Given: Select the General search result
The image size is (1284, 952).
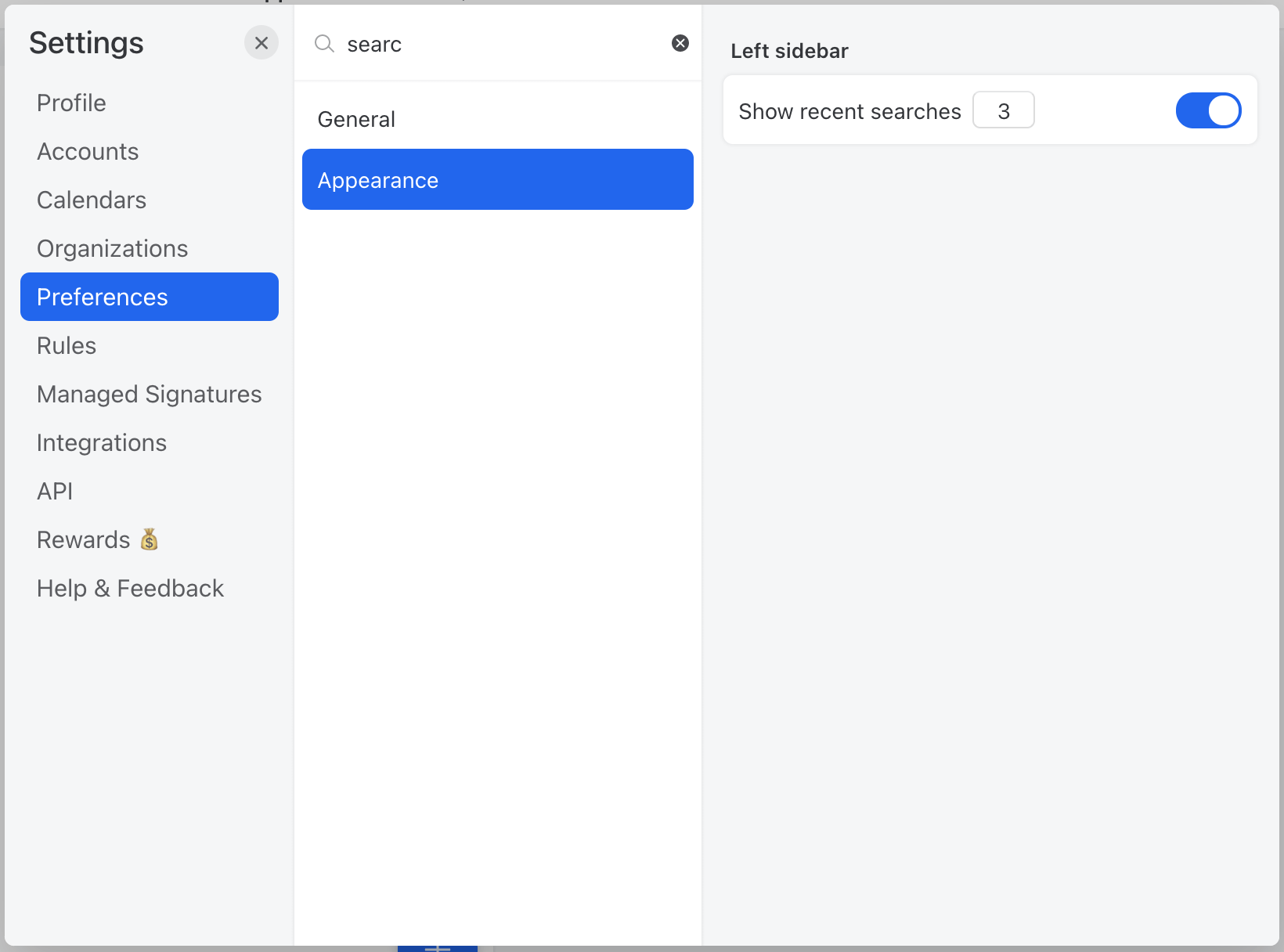Looking at the screenshot, I should click(x=355, y=119).
